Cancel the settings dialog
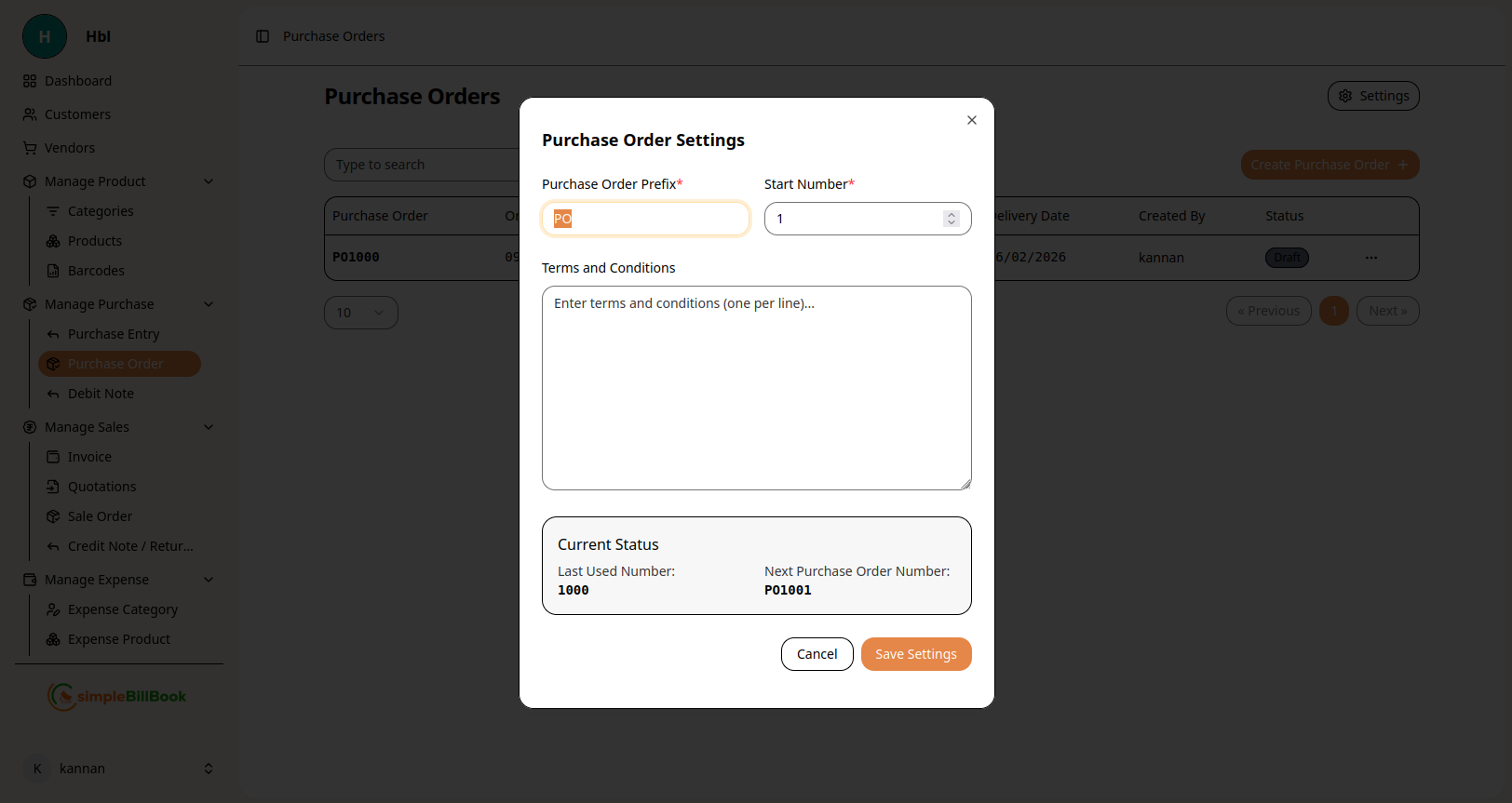This screenshot has width=1512, height=803. [x=817, y=654]
